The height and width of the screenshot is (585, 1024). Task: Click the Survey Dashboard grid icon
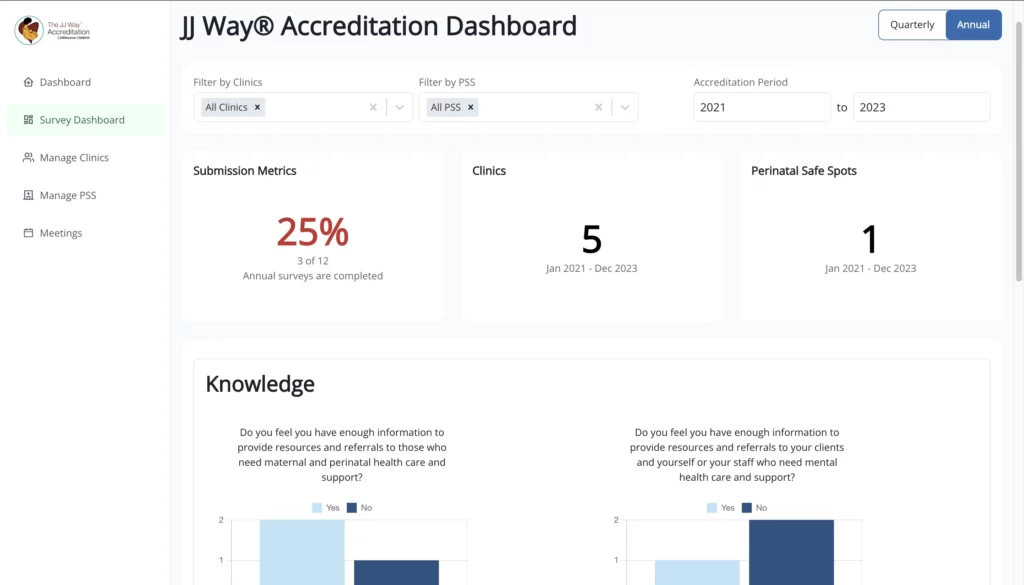pos(28,119)
